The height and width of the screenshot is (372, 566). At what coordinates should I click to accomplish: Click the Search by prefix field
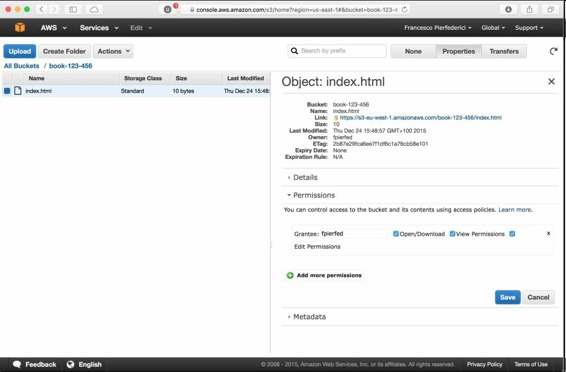(337, 51)
